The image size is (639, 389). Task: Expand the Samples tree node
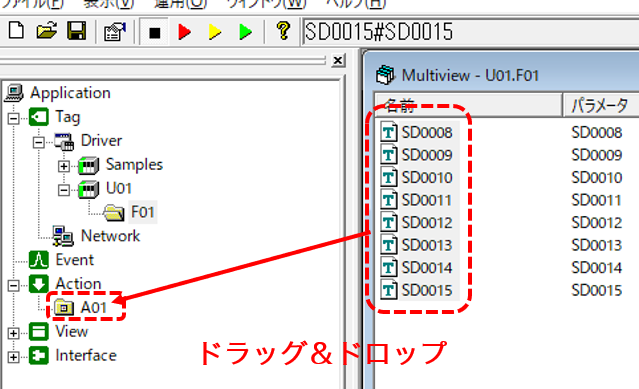click(x=64, y=166)
